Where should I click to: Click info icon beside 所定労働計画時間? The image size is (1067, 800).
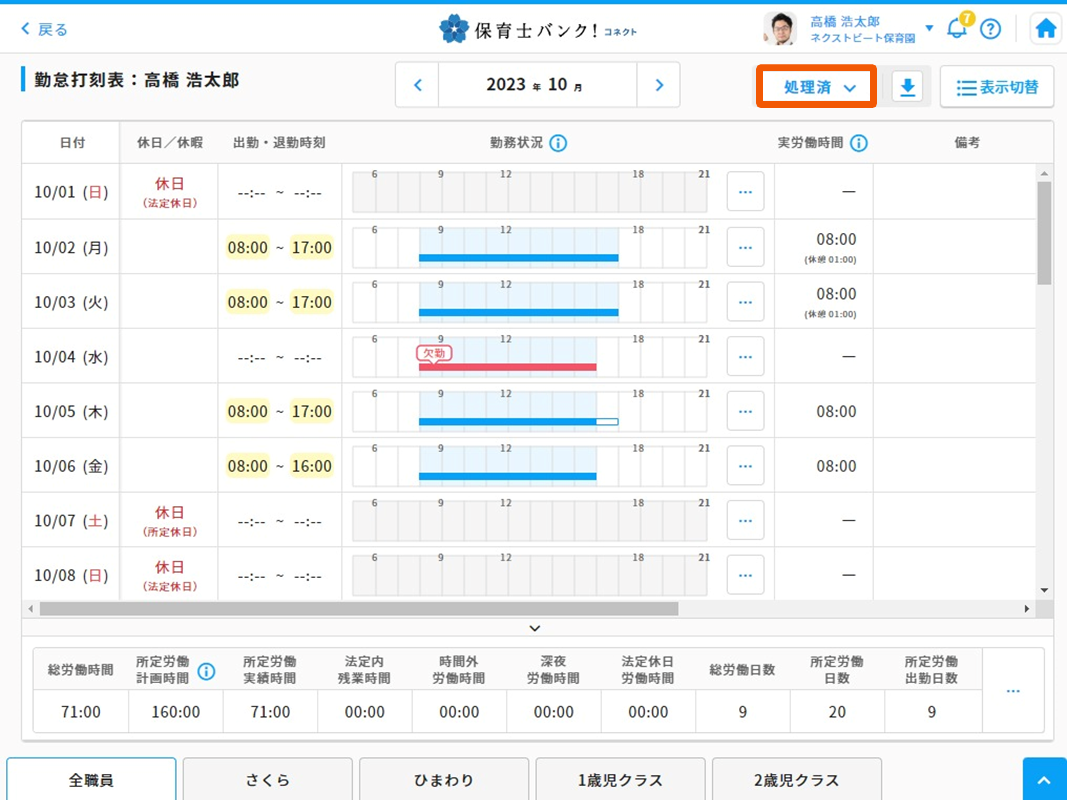click(206, 671)
